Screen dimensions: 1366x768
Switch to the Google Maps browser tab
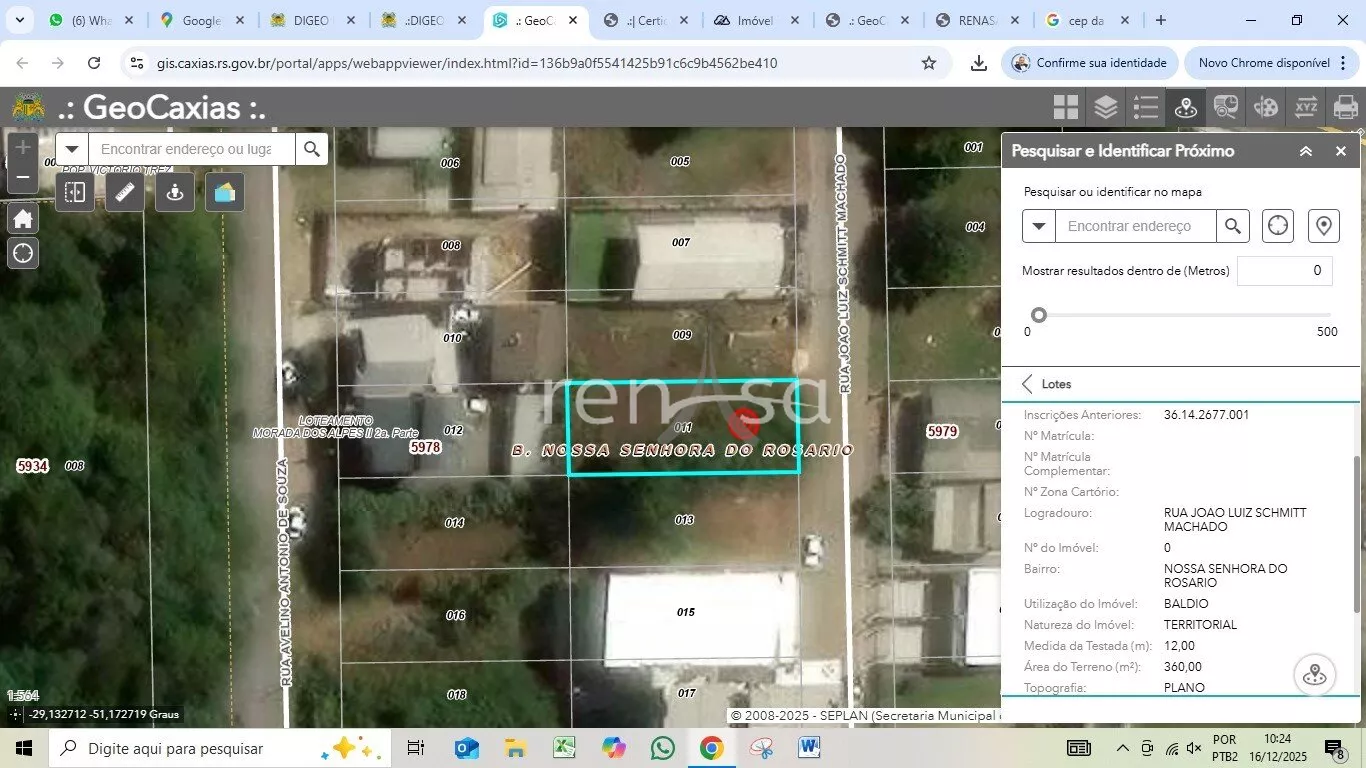coord(200,20)
